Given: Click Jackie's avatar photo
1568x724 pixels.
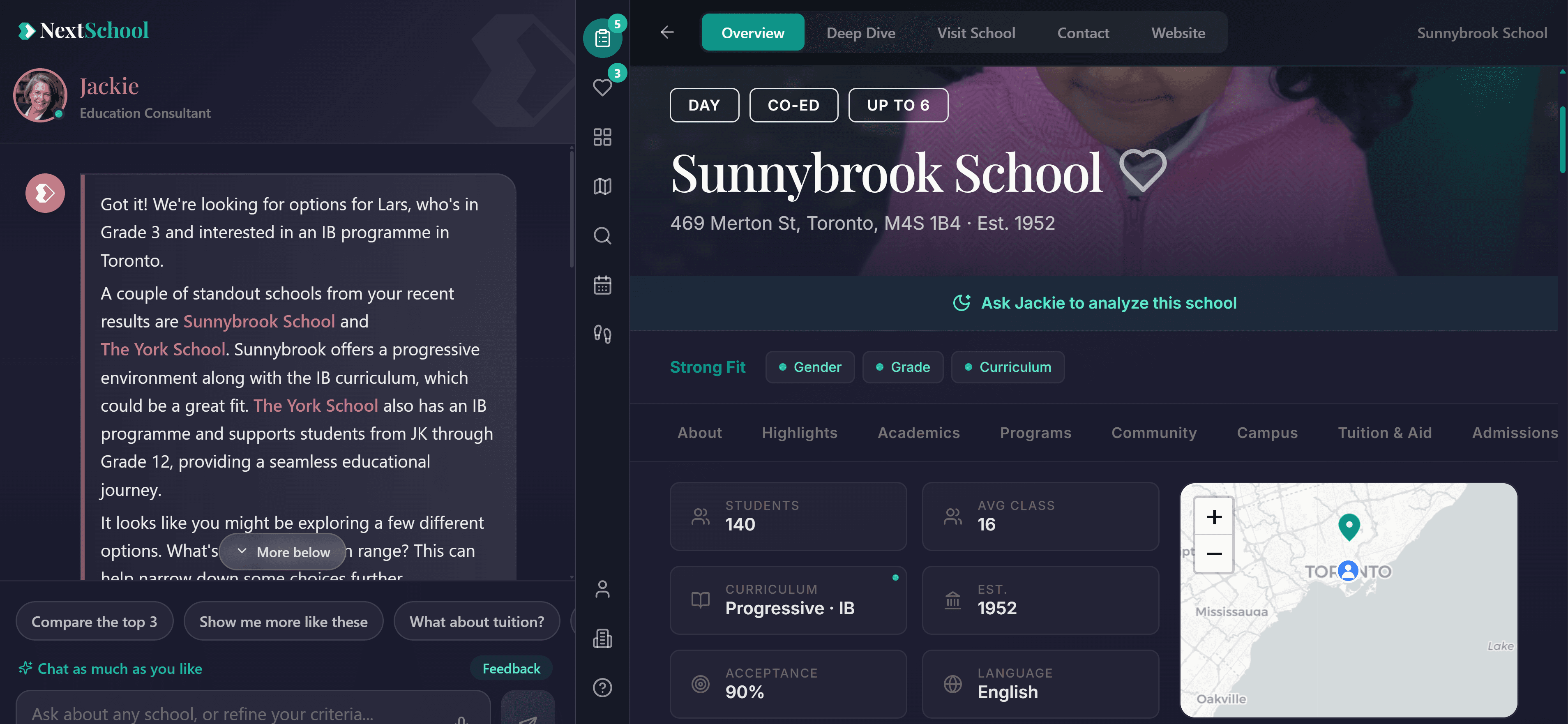Looking at the screenshot, I should pos(40,96).
